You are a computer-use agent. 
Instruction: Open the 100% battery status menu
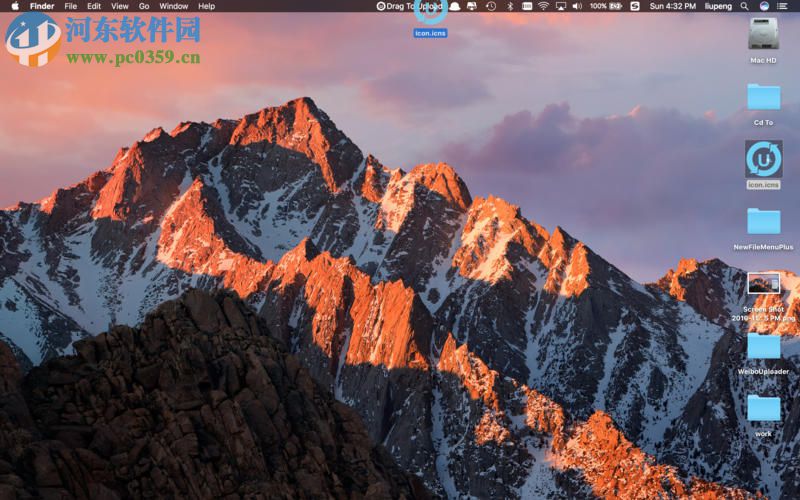coord(606,6)
